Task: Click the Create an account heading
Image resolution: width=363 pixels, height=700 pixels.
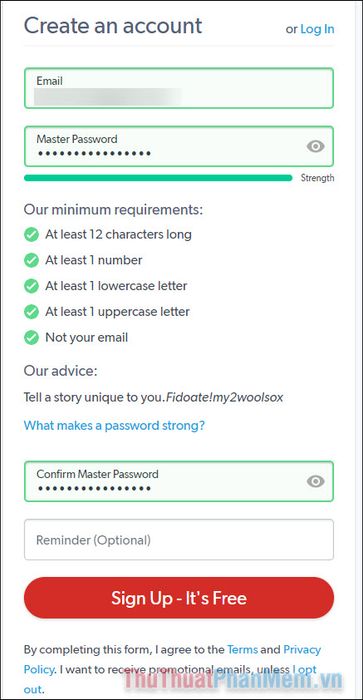Action: 113,26
